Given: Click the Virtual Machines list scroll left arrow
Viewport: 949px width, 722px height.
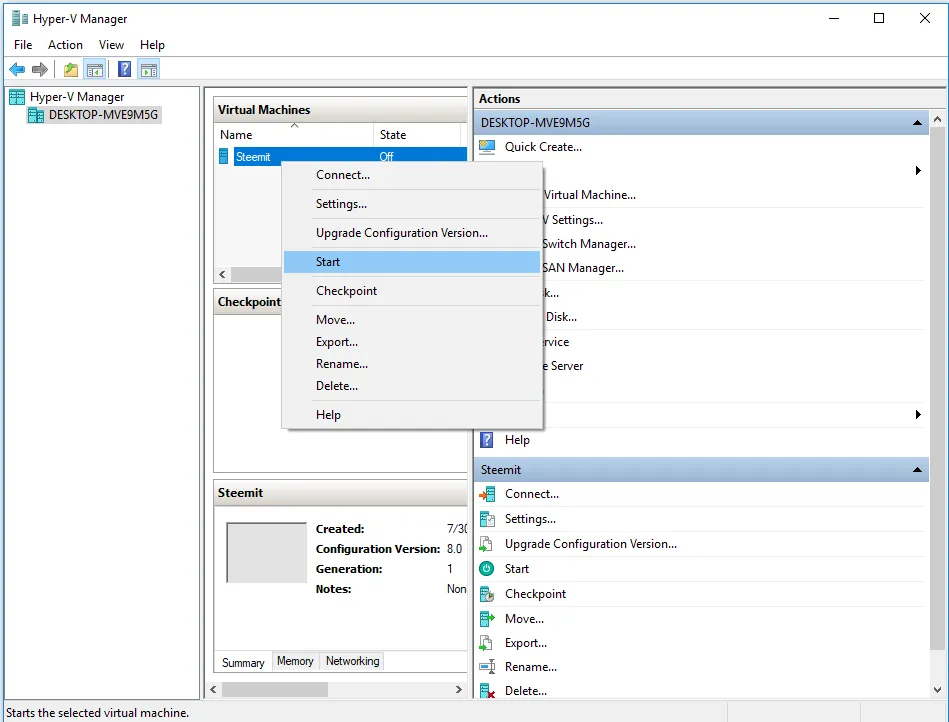Looking at the screenshot, I should pyautogui.click(x=222, y=275).
